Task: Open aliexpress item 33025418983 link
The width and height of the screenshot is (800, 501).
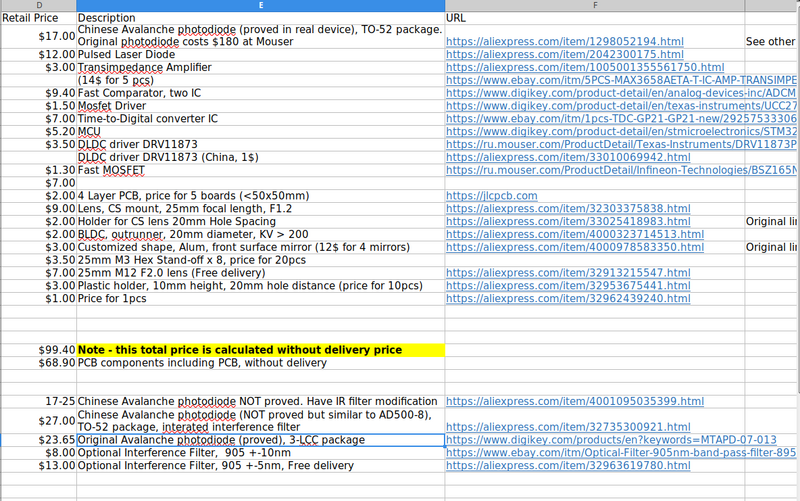Action: (x=568, y=221)
